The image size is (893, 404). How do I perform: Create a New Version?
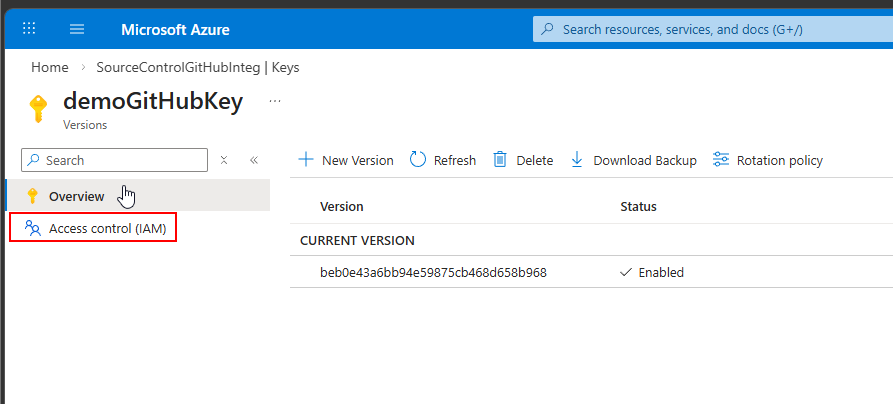tap(346, 160)
